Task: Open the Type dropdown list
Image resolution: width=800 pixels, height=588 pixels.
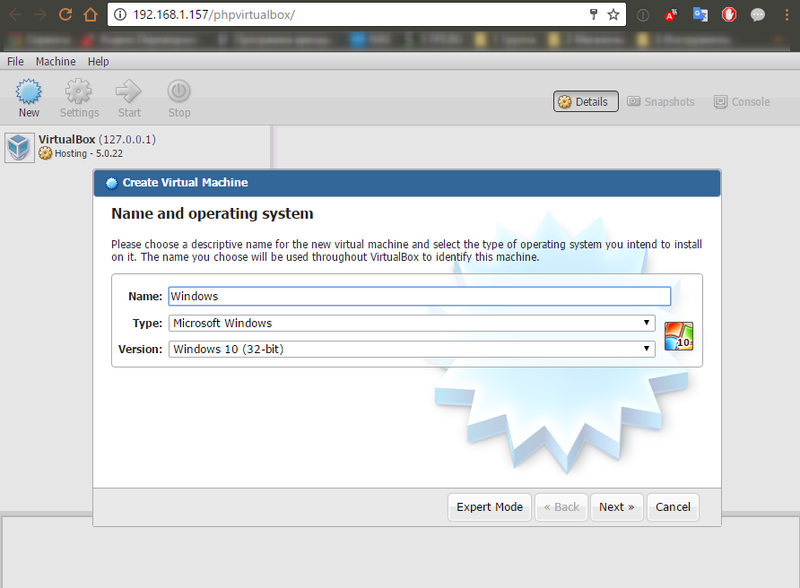Action: 412,323
